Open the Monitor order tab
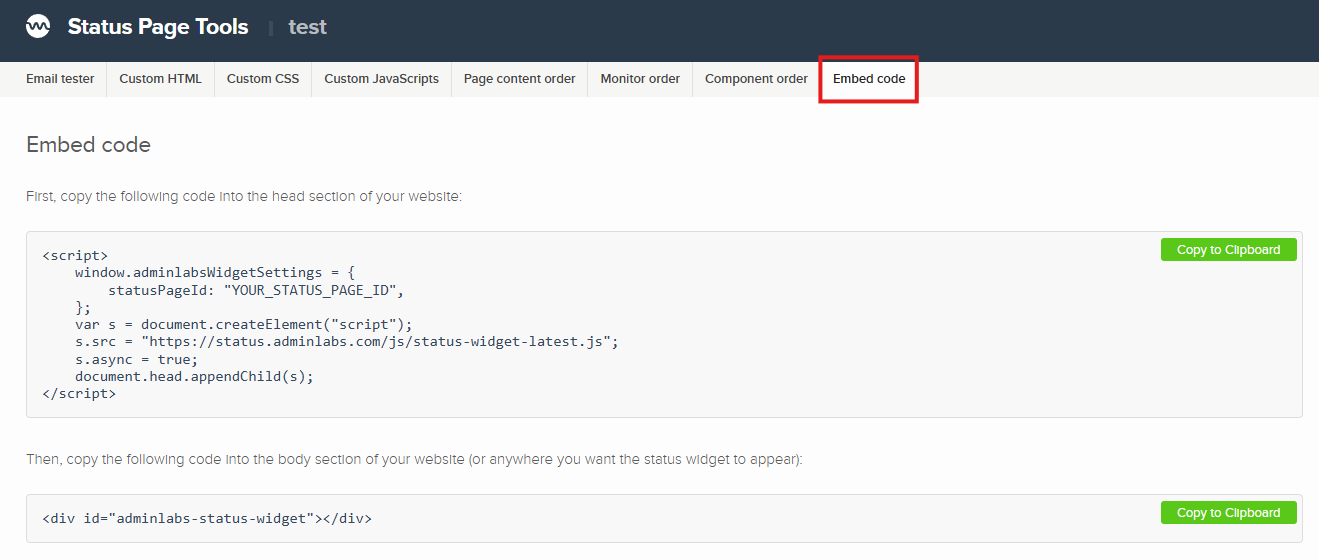Viewport: 1319px width, 560px height. [x=640, y=79]
